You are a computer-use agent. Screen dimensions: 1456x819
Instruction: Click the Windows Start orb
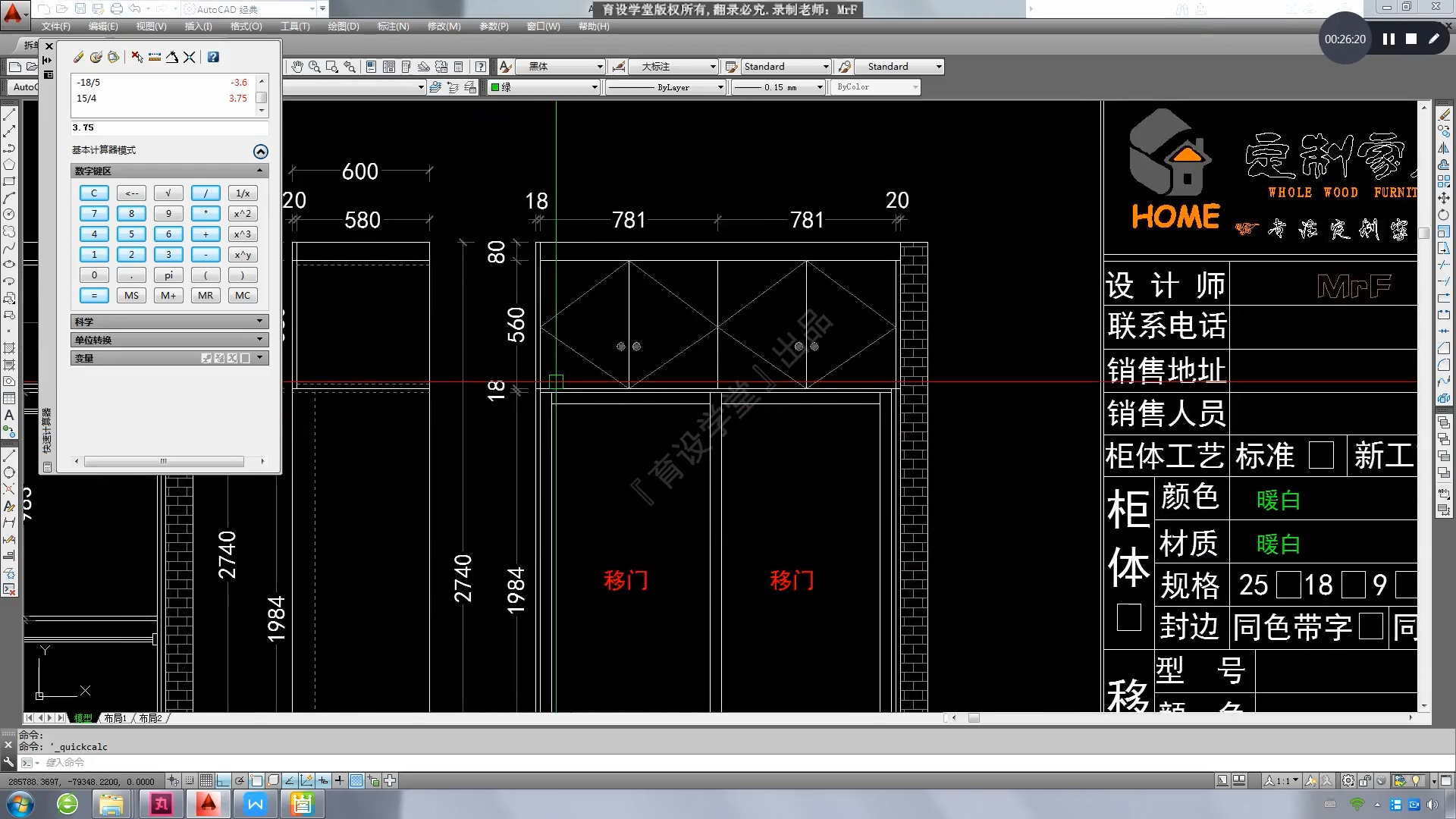[x=20, y=804]
